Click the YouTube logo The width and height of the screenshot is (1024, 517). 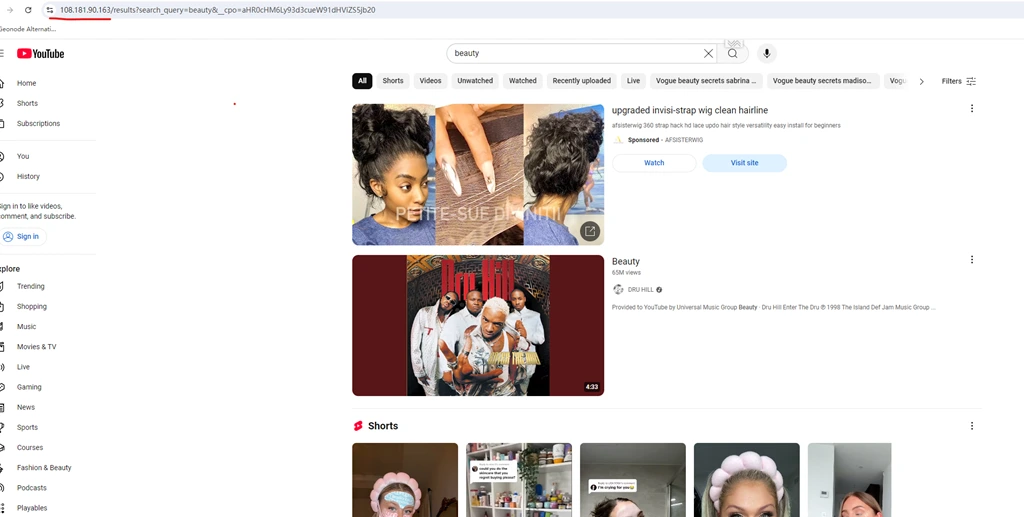[x=41, y=53]
